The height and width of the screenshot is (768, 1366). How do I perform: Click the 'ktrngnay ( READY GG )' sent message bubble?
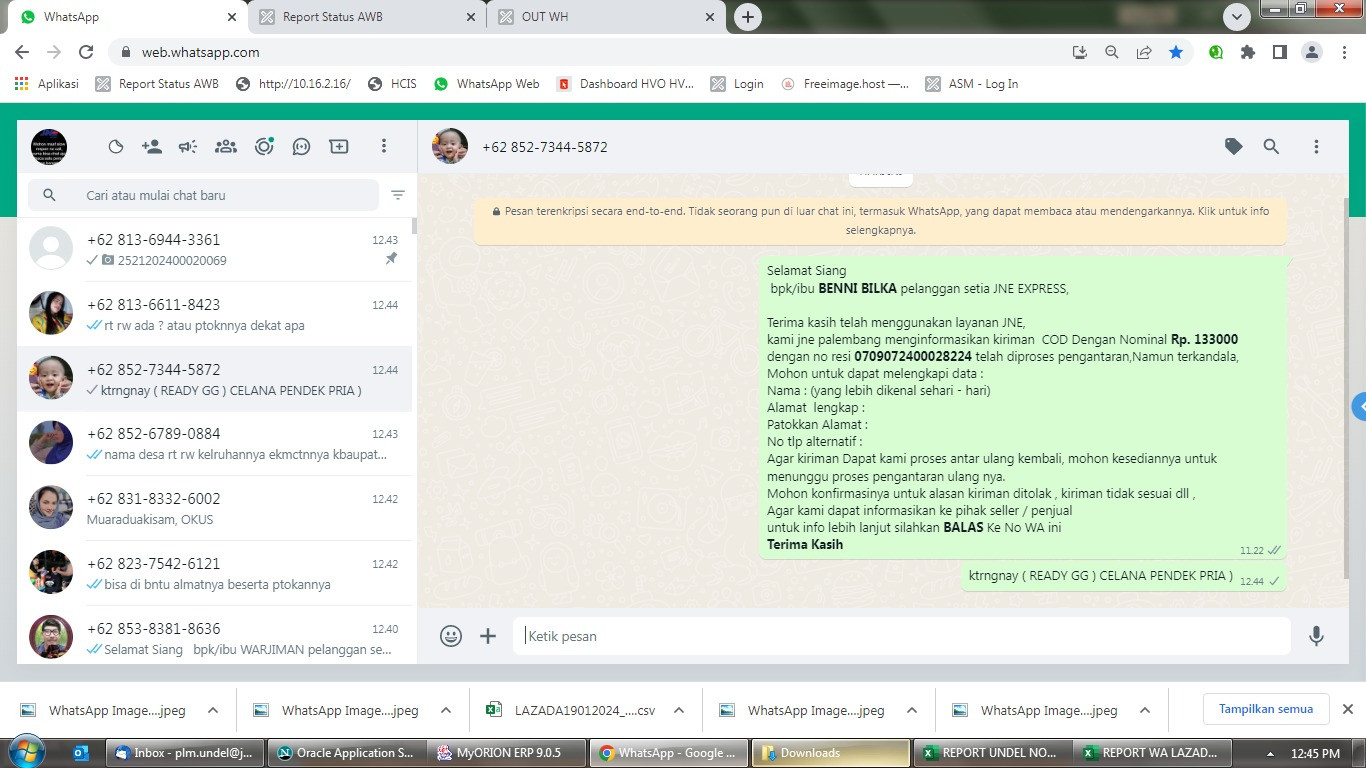click(1122, 577)
